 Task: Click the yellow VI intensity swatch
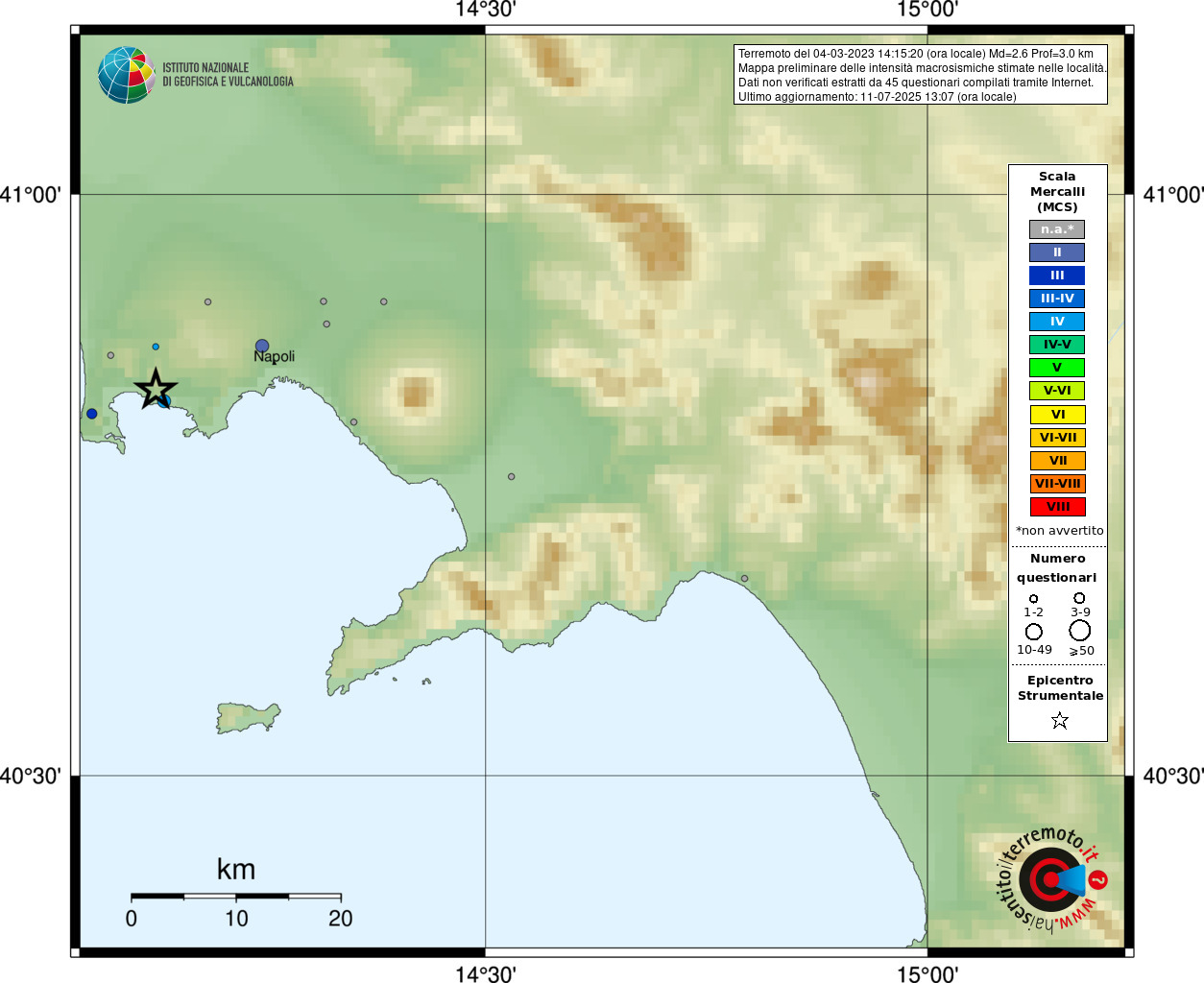click(x=1057, y=415)
